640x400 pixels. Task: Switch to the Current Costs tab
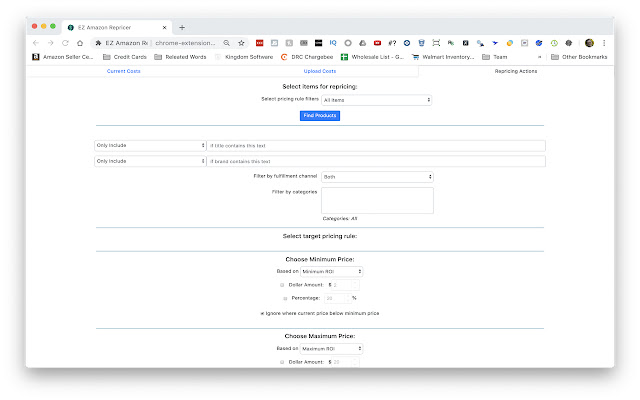(124, 71)
